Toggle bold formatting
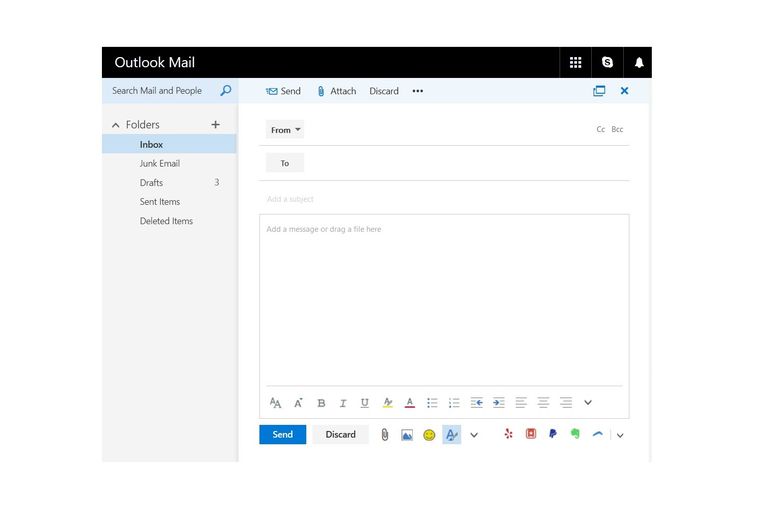The image size is (768, 512). point(321,403)
